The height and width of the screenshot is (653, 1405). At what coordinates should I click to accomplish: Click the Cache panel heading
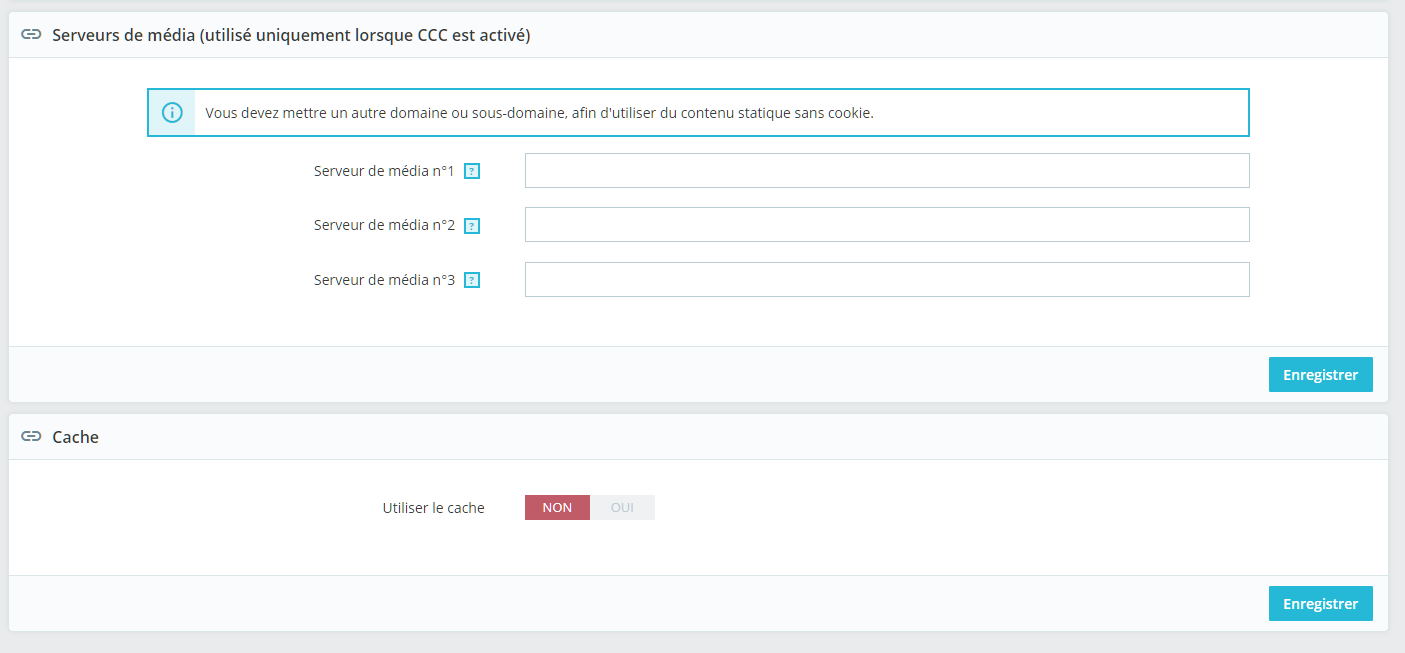point(75,437)
